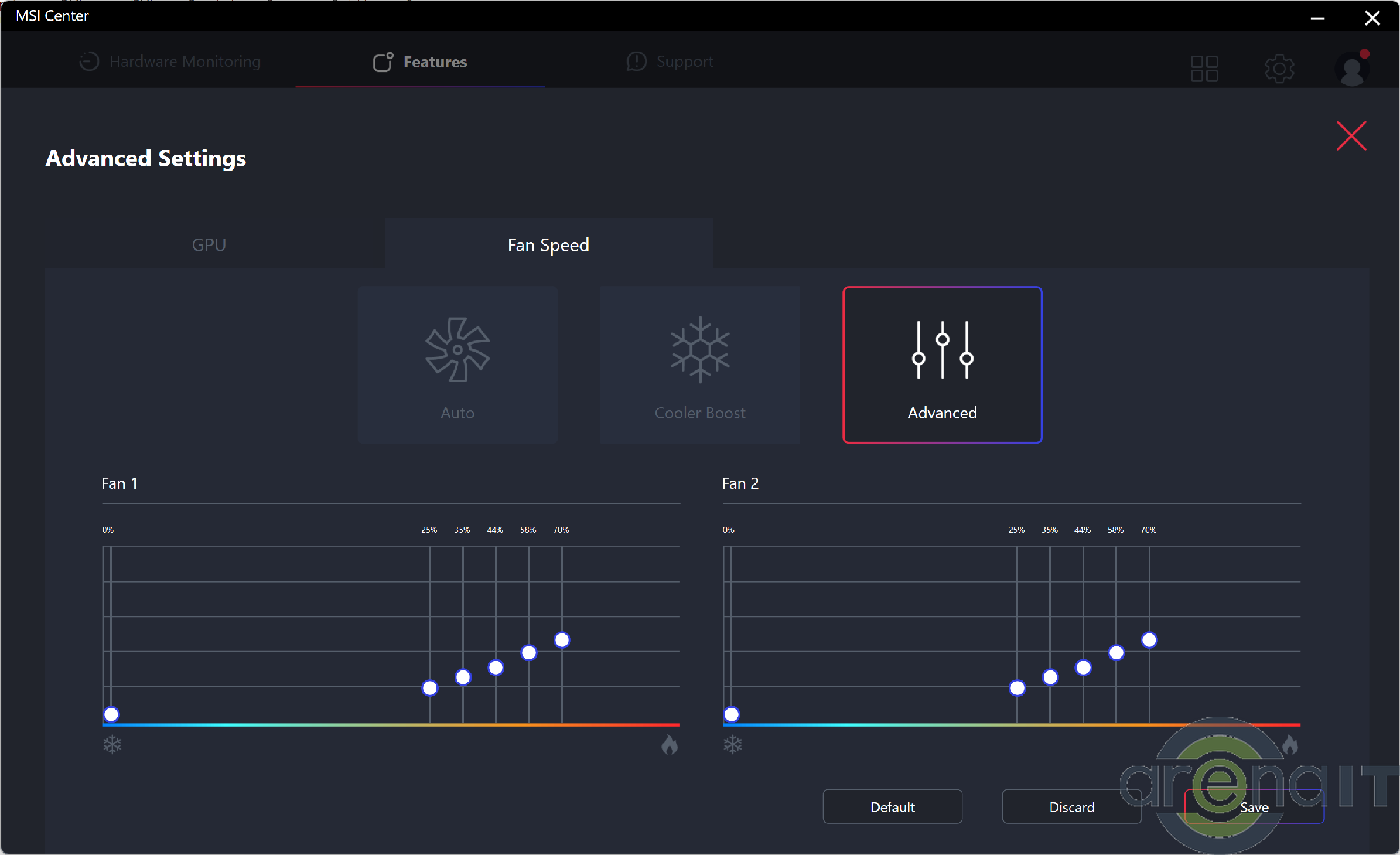
Task: Click Fan 1 70% curve point
Action: tap(562, 640)
